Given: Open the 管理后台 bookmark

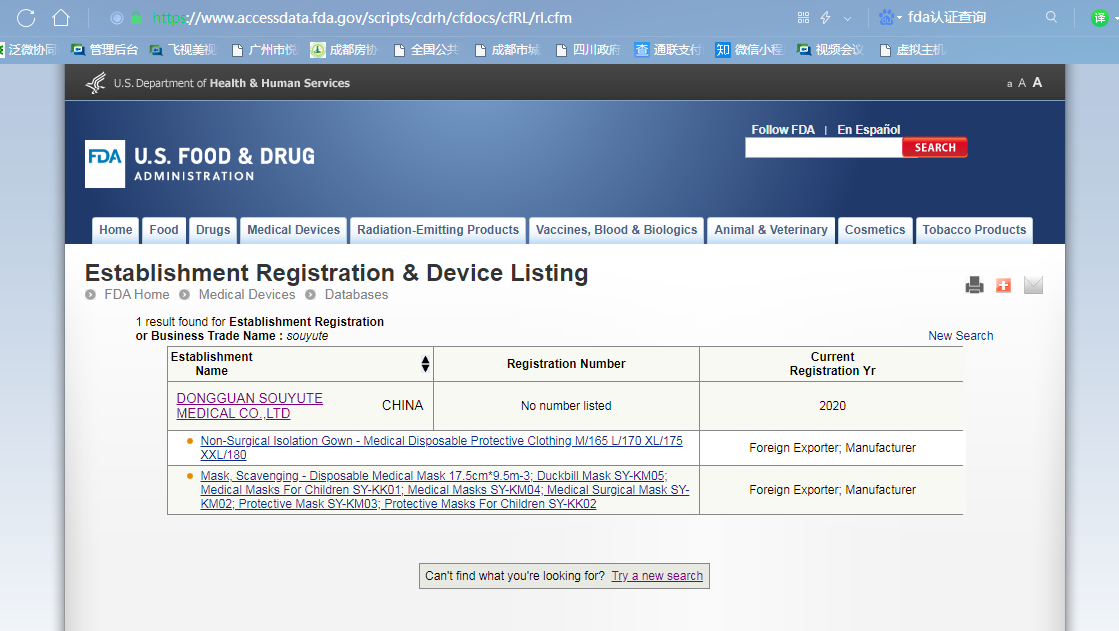Looking at the screenshot, I should coord(104,49).
